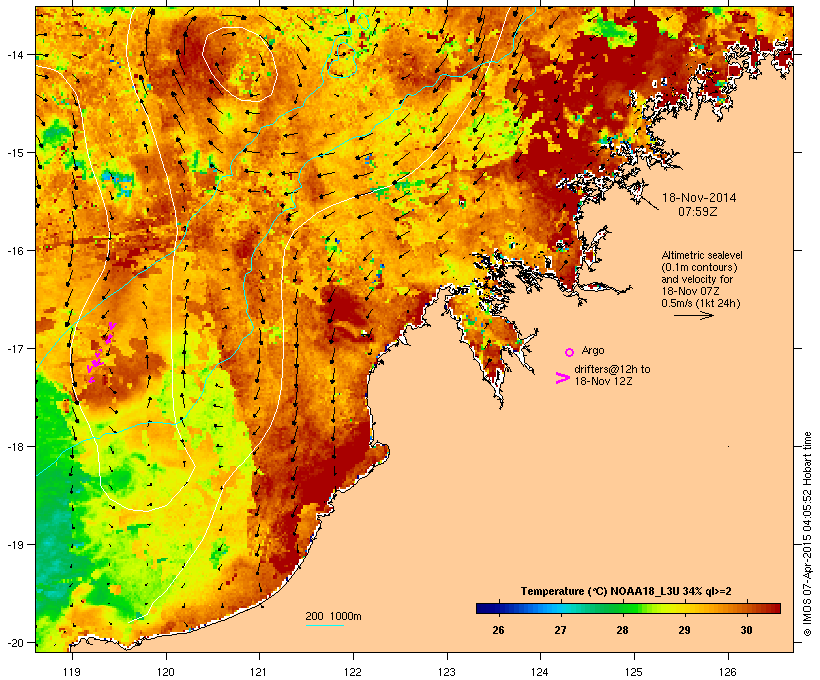Click the -16 latitude axis label
The height and width of the screenshot is (680, 820).
tap(14, 251)
